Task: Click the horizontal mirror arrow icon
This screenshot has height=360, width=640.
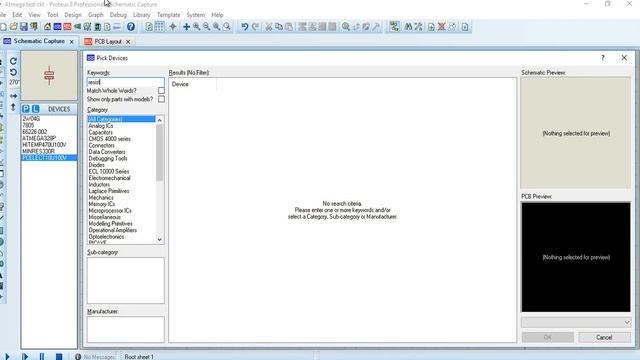Action: click(13, 96)
